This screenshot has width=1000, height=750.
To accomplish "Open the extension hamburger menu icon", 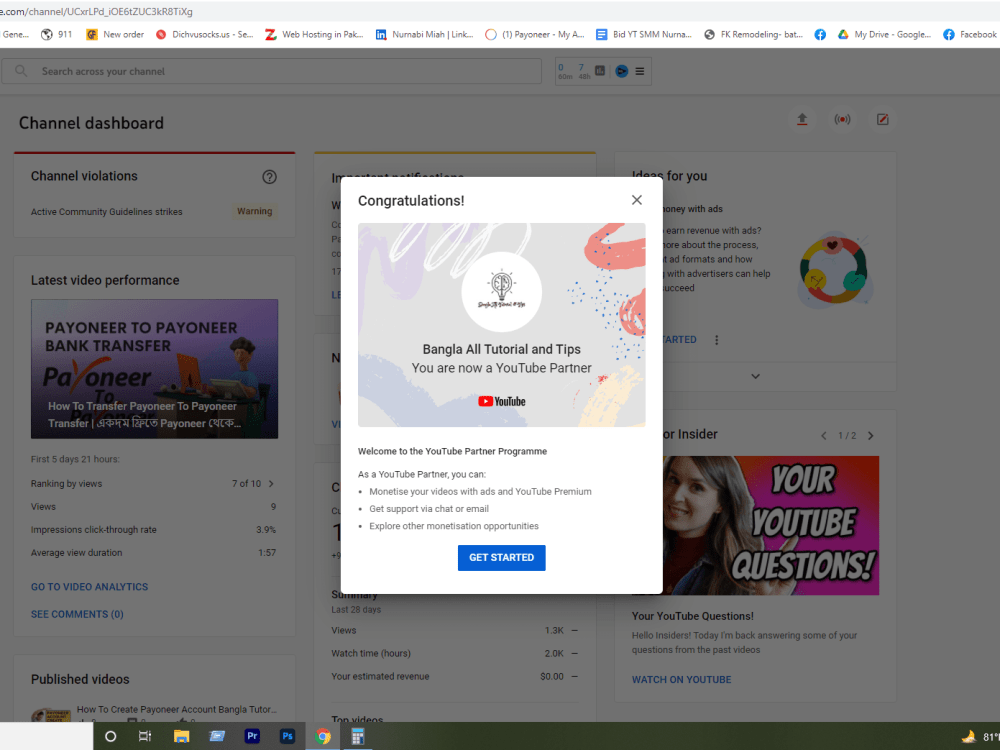I will pyautogui.click(x=640, y=71).
